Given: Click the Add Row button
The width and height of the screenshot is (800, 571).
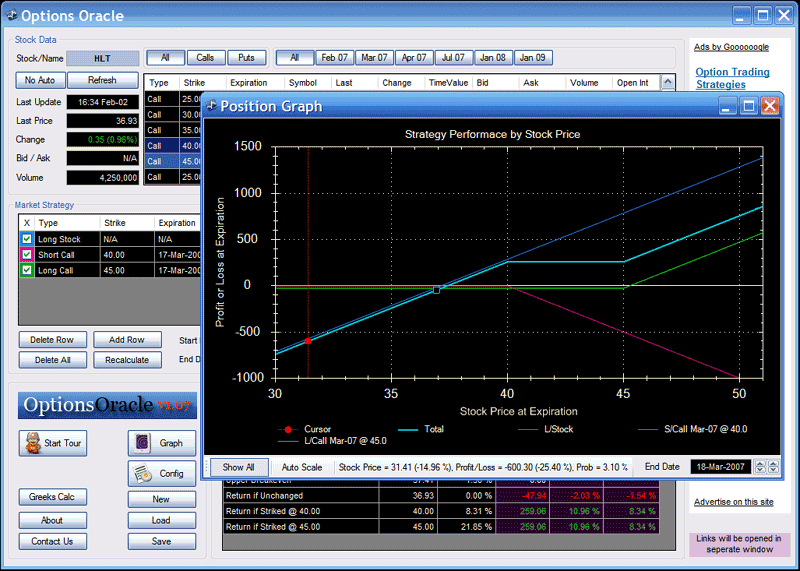Looking at the screenshot, I should coord(127,339).
